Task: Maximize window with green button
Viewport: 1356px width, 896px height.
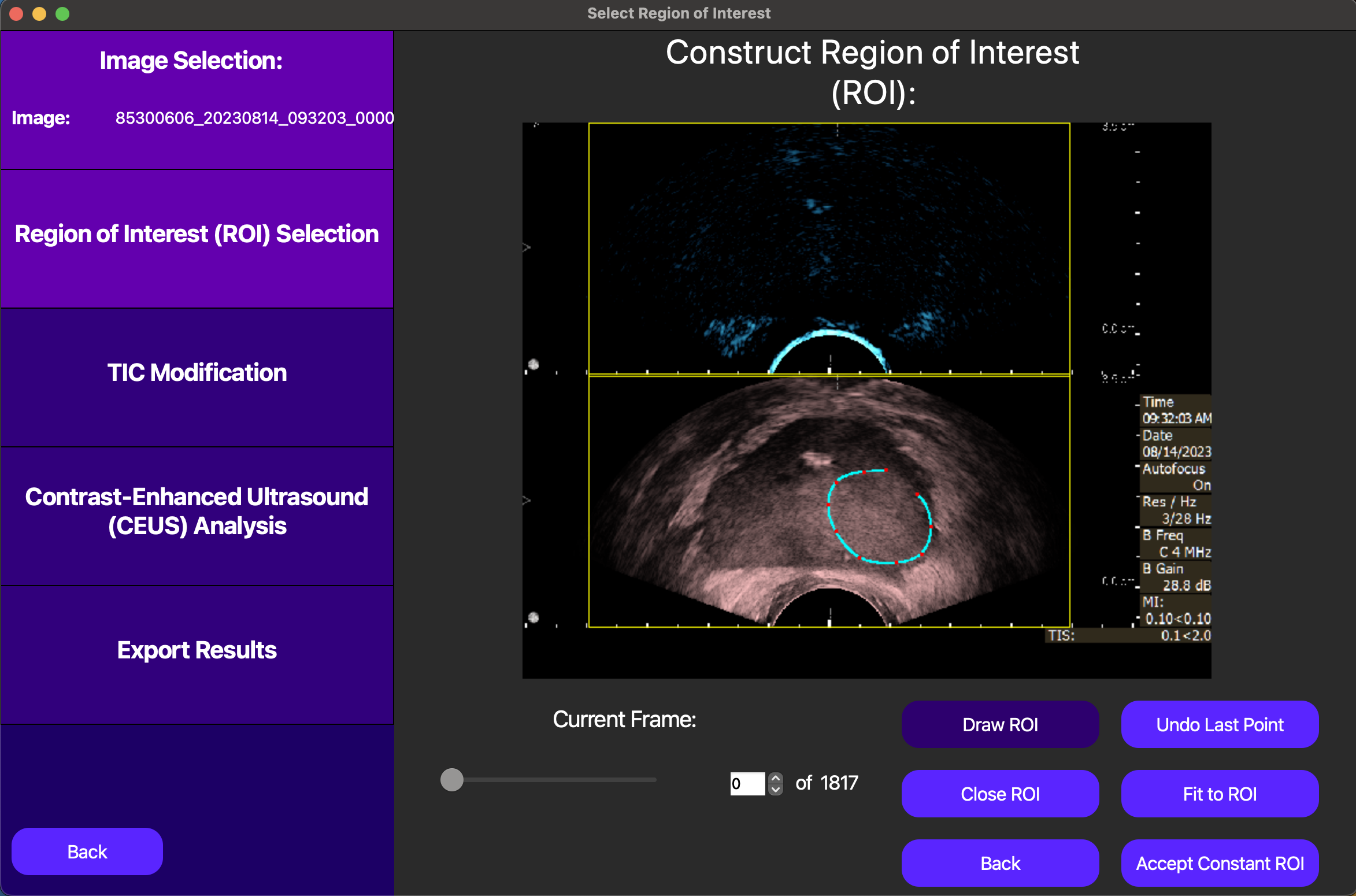Action: [62, 13]
